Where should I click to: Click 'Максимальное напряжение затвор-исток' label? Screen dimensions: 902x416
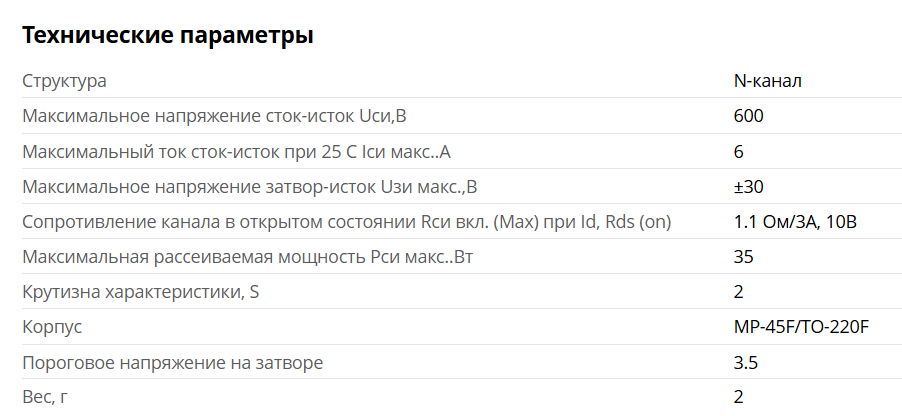click(250, 187)
